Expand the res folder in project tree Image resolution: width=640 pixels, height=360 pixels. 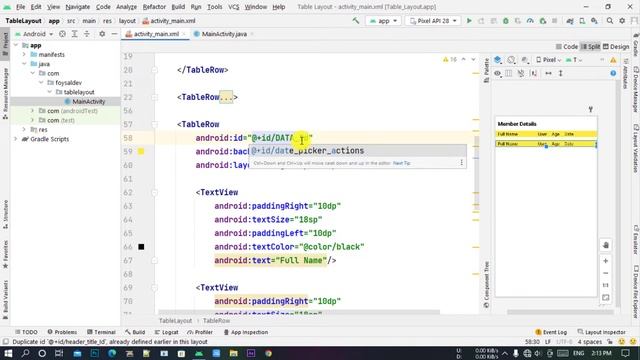click(x=24, y=130)
